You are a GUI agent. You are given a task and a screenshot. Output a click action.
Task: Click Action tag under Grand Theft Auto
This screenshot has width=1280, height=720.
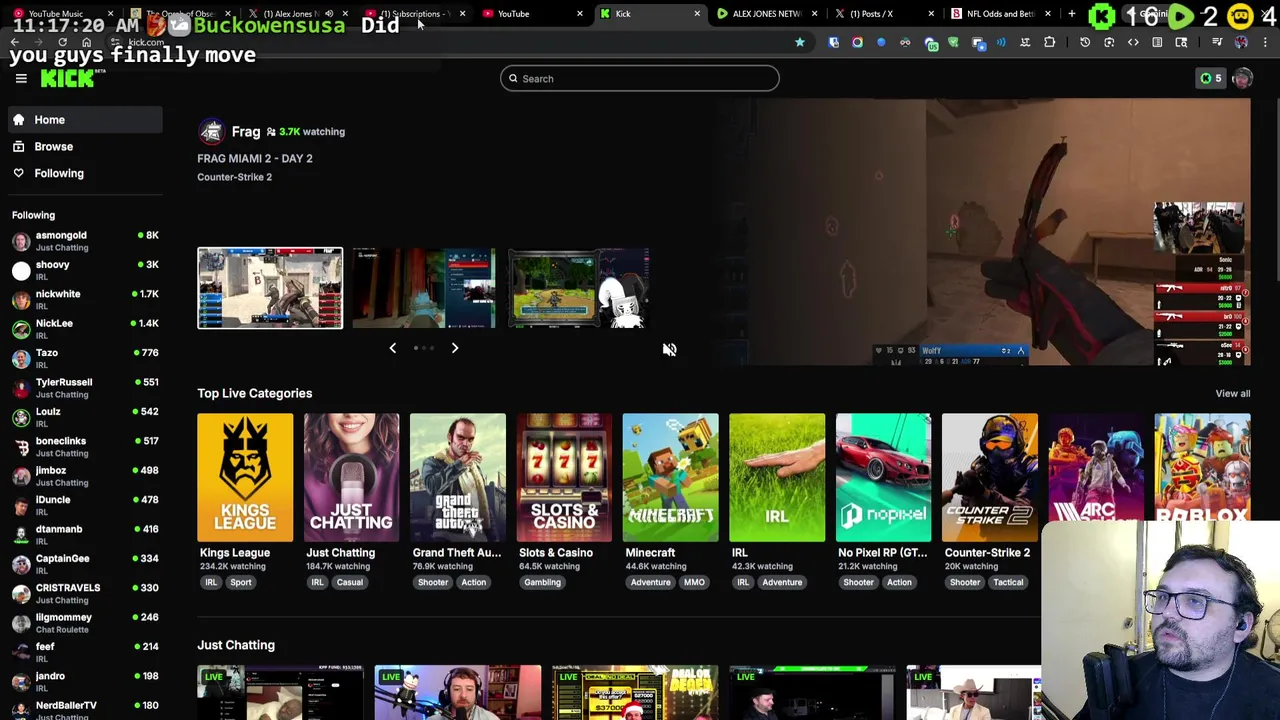click(473, 582)
